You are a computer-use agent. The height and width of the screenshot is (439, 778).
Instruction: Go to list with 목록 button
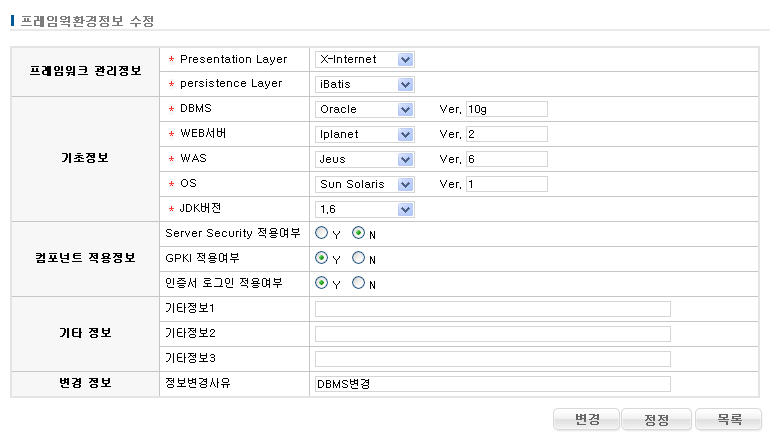click(726, 419)
